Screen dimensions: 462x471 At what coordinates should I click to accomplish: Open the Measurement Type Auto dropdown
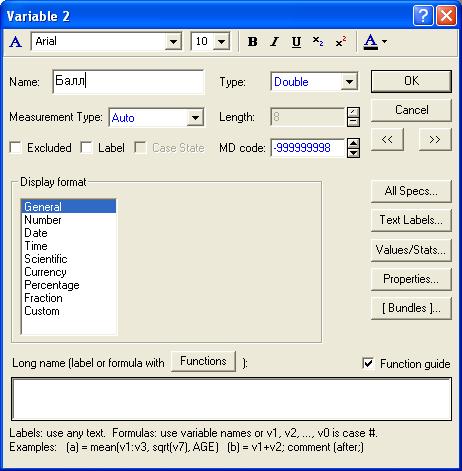(x=195, y=117)
